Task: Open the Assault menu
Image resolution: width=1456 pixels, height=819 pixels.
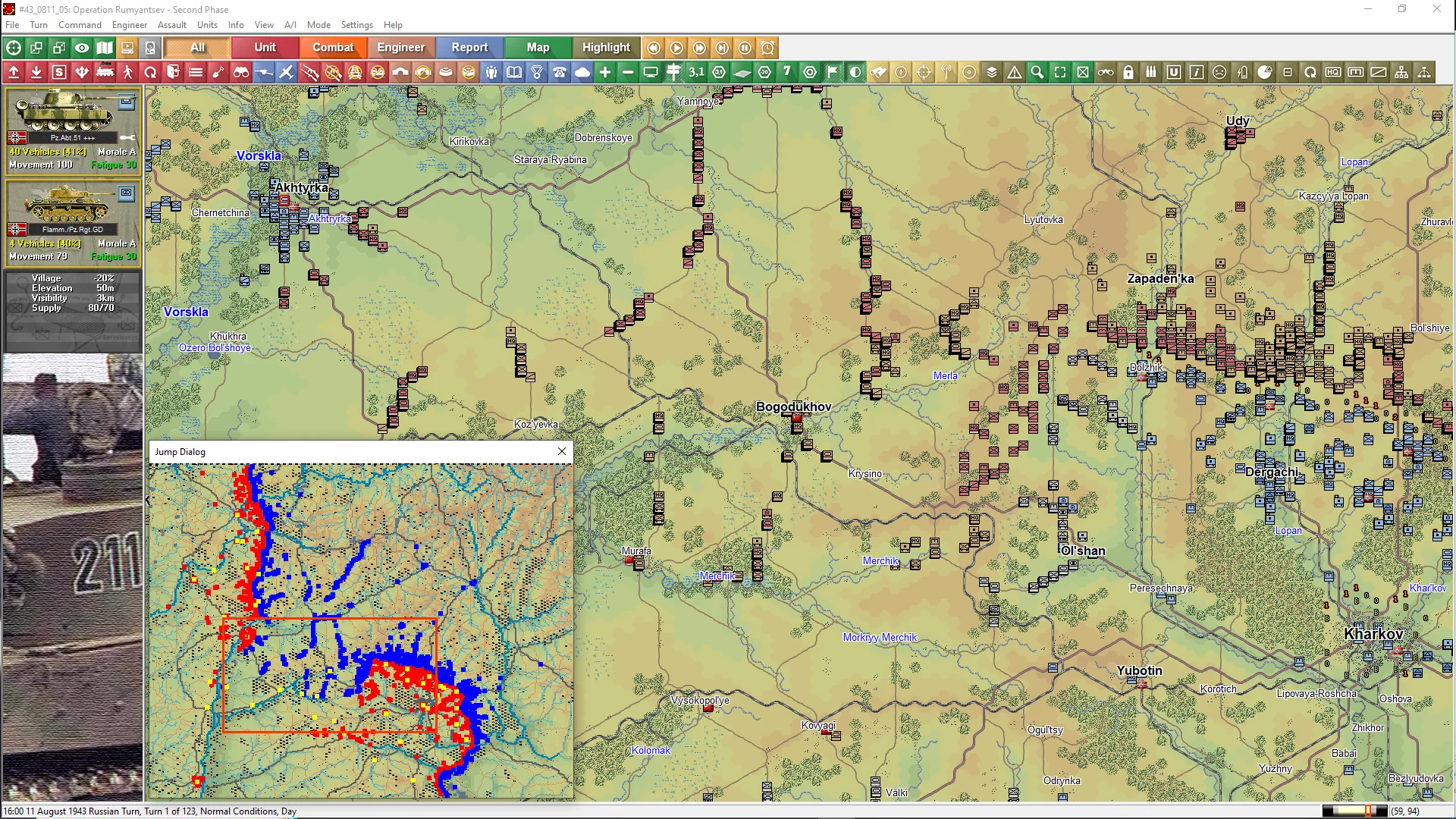Action: 171,25
